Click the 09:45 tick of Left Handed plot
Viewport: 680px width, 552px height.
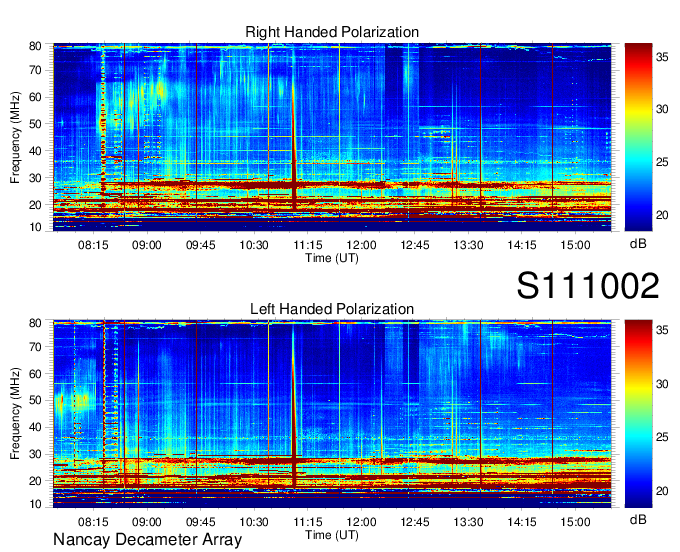click(x=200, y=522)
